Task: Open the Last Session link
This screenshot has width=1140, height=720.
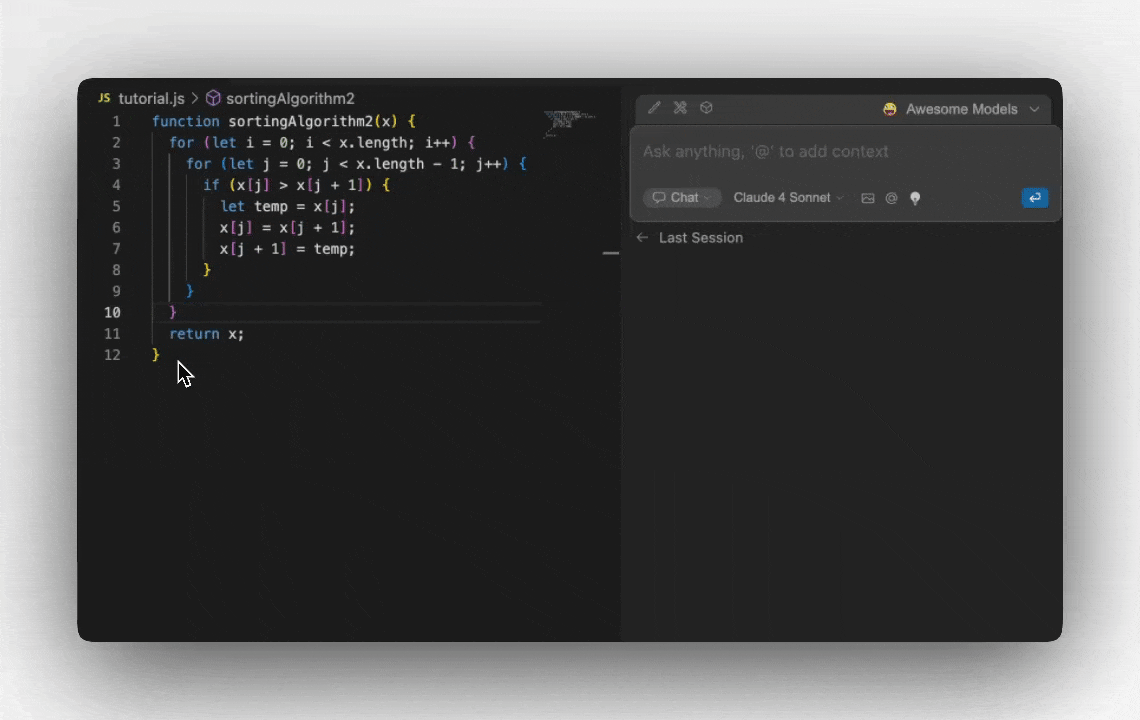Action: point(700,237)
